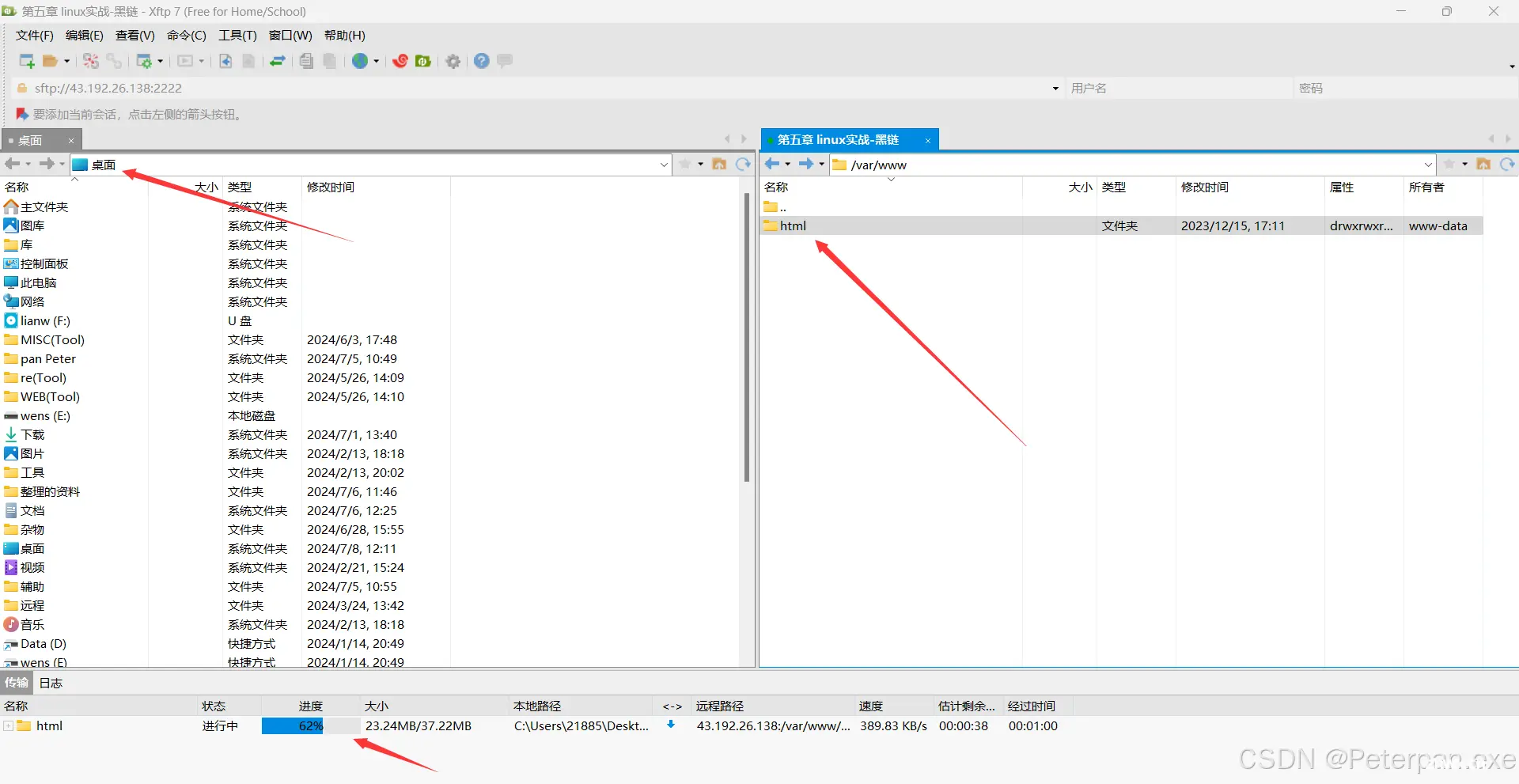Sort local files by 修改时间 column
Viewport: 1519px width, 784px height.
(331, 187)
